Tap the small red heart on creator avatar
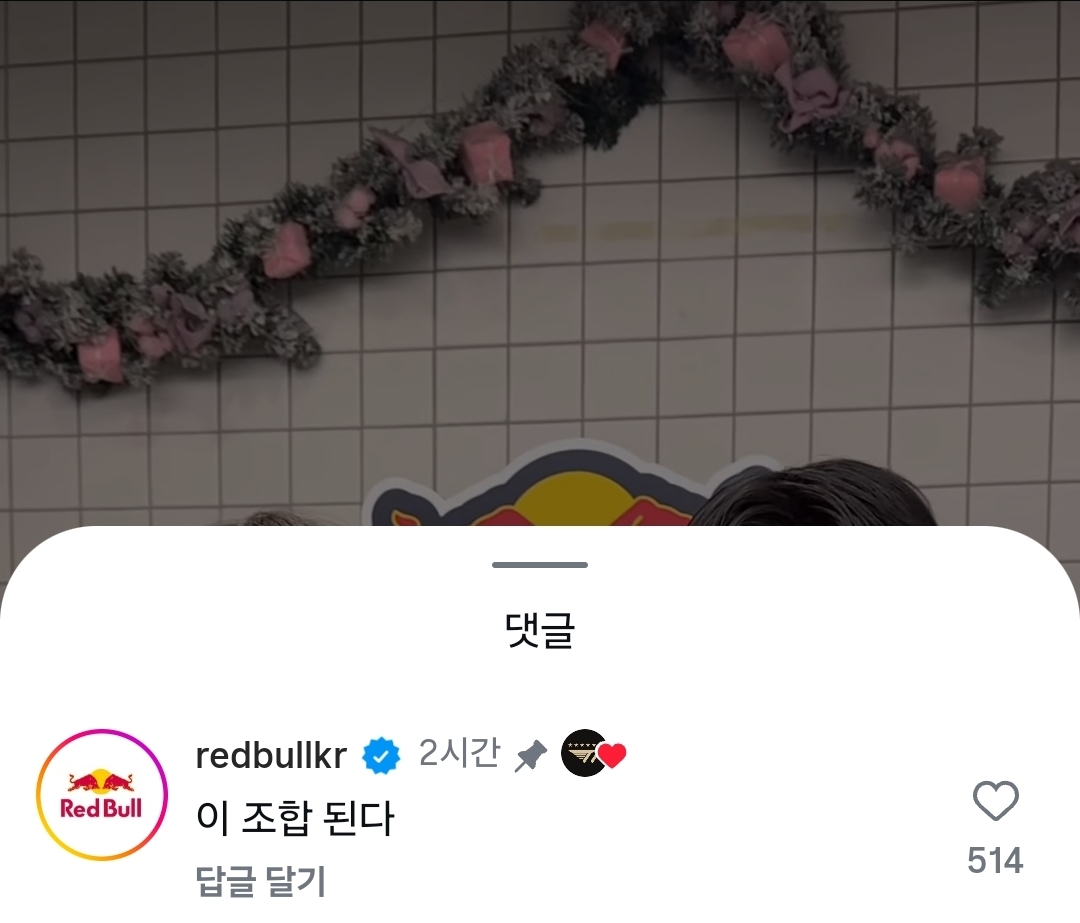1080x923 pixels. [x=612, y=756]
